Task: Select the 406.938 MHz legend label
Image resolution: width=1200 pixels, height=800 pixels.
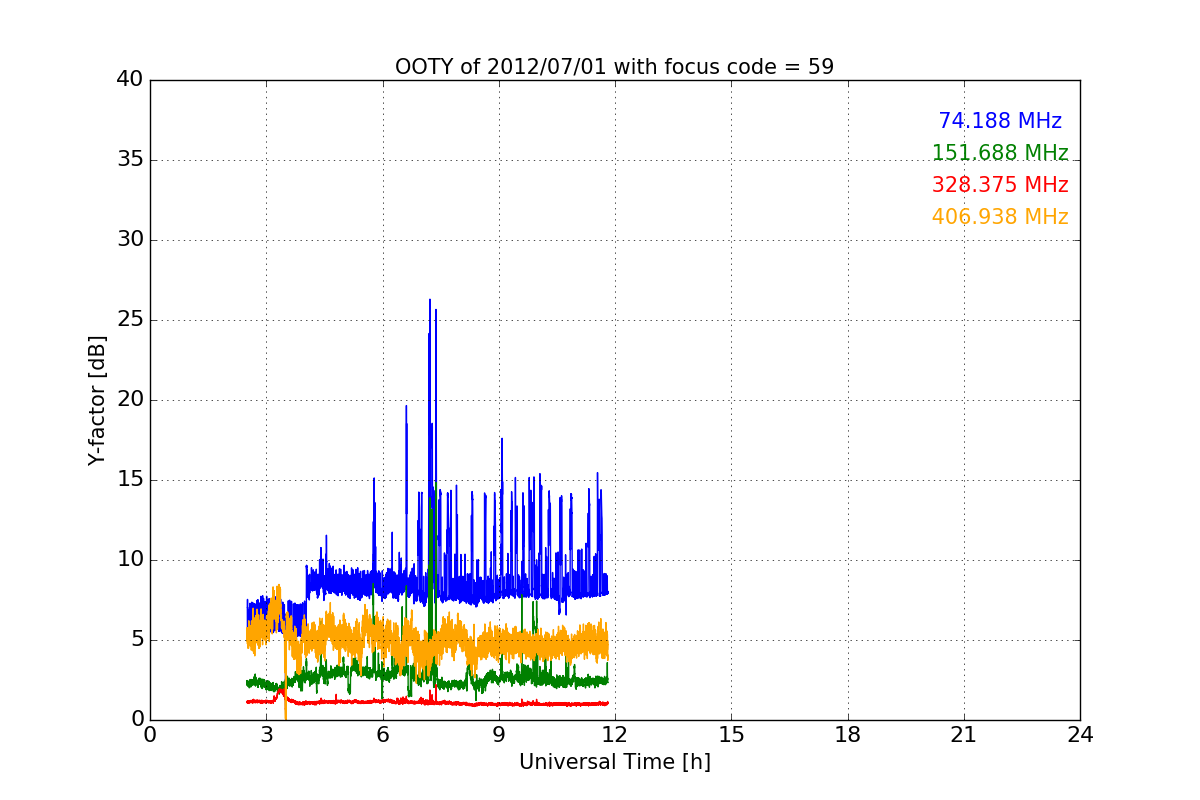Action: pos(1000,217)
